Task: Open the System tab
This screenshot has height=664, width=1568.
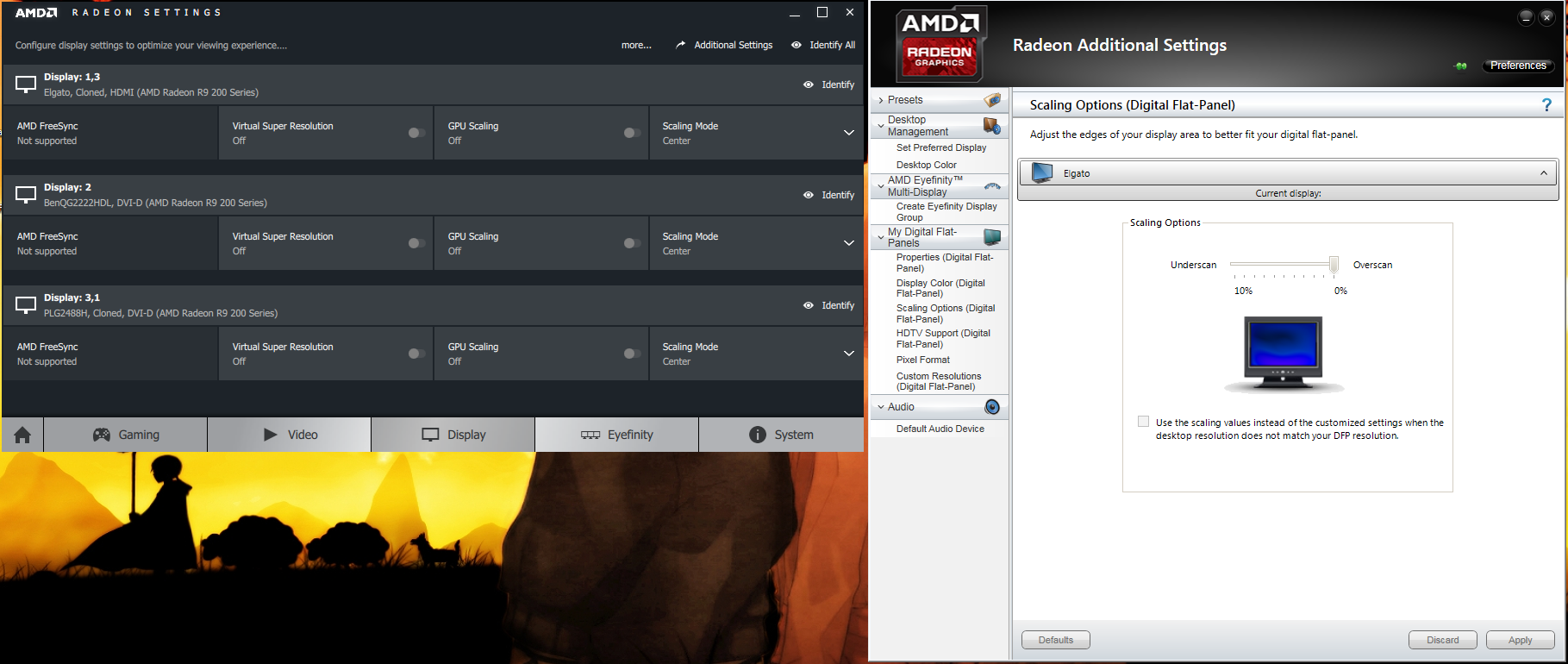Action: pos(781,435)
